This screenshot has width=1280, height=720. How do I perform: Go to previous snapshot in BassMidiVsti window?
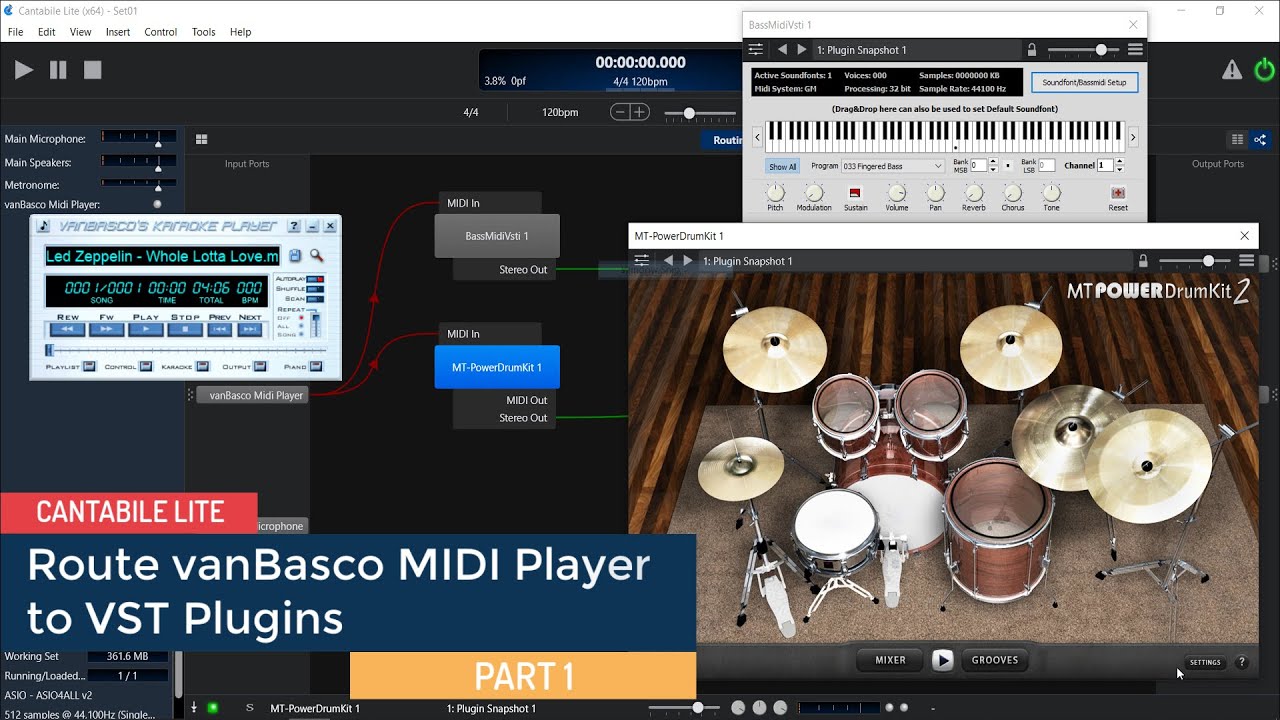782,50
